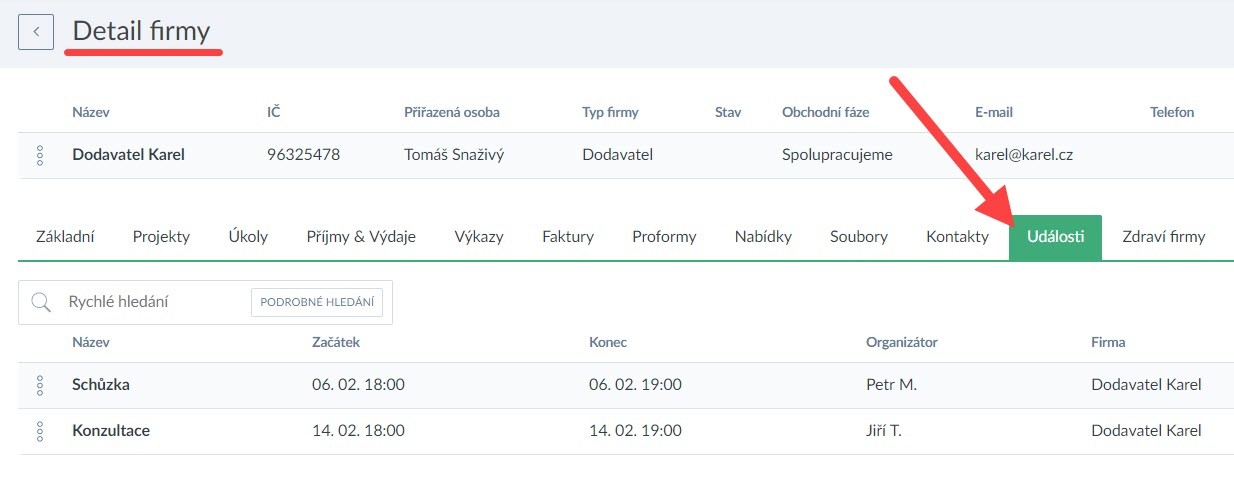1234x479 pixels.
Task: Switch to the Základní tab
Action: coord(65,237)
